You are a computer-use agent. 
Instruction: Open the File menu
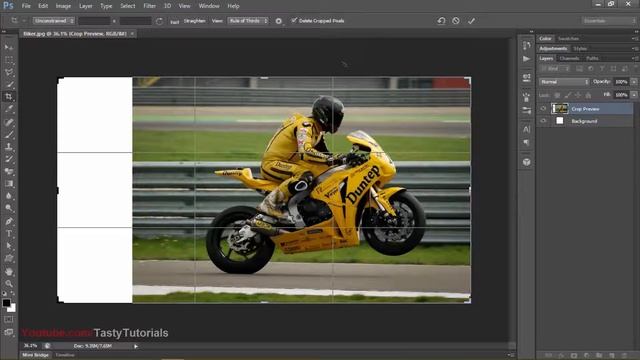26,6
